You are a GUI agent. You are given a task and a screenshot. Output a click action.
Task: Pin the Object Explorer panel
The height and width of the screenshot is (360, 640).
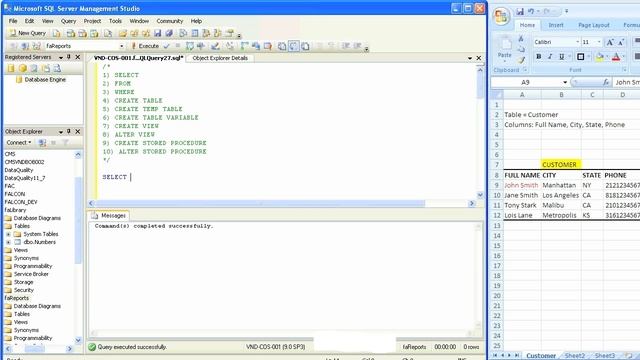pyautogui.click(x=69, y=131)
